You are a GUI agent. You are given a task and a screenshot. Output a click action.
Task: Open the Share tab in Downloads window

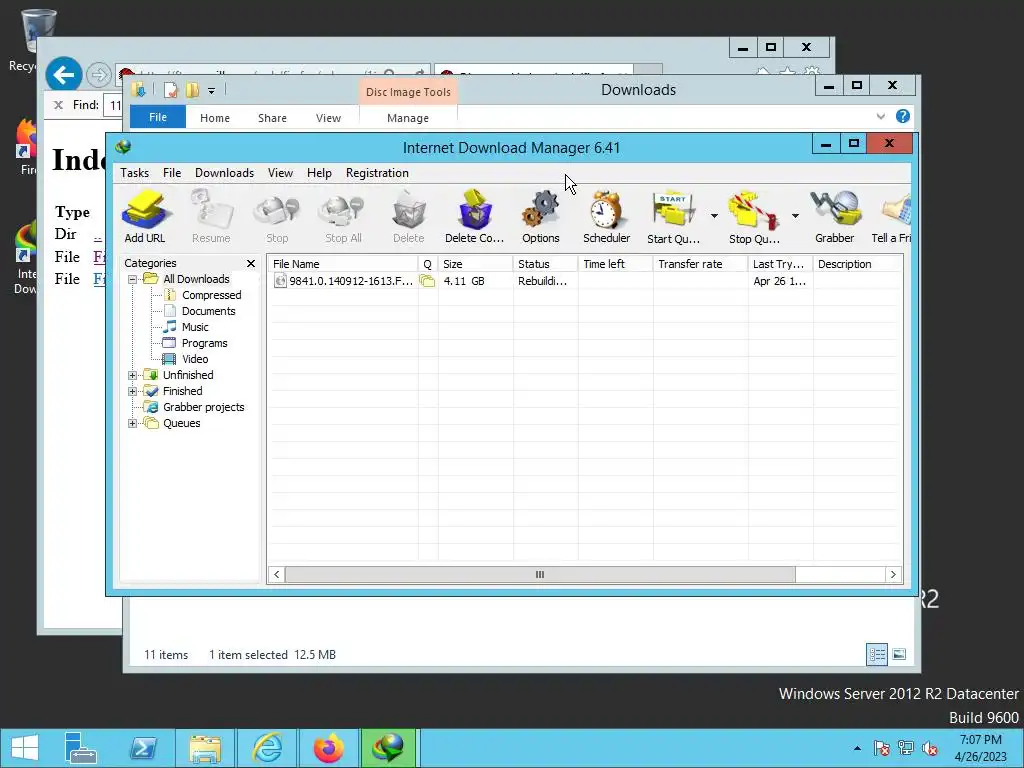click(x=272, y=118)
